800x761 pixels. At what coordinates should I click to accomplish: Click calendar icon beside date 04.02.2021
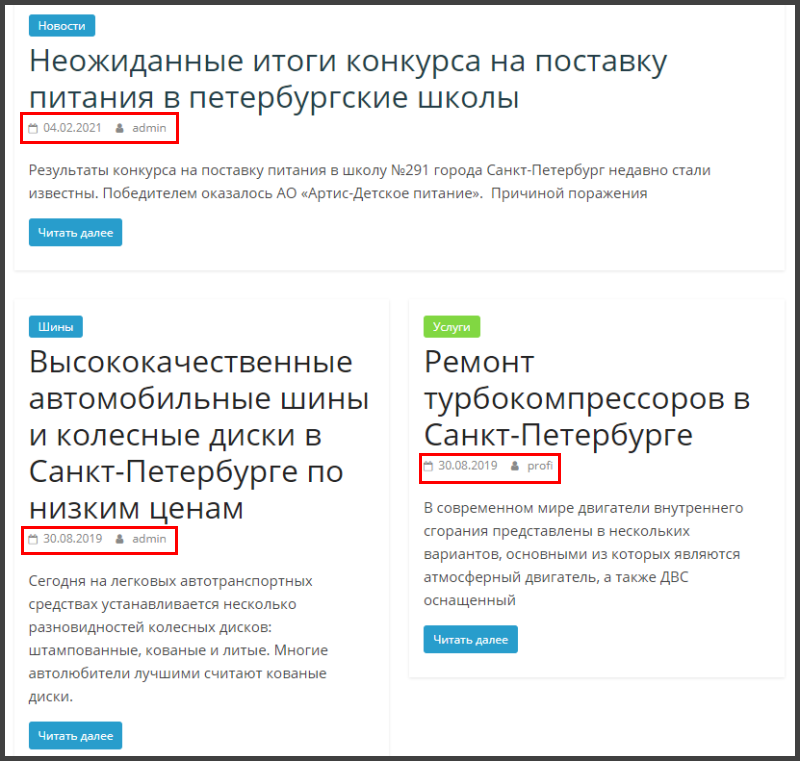(x=33, y=128)
